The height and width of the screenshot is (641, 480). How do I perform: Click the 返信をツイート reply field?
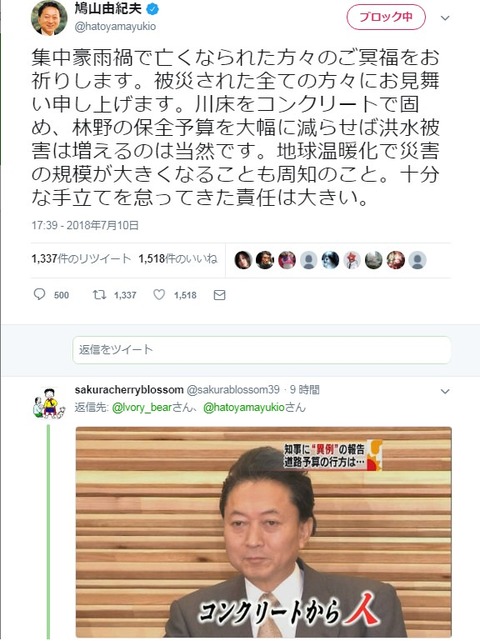point(262,350)
